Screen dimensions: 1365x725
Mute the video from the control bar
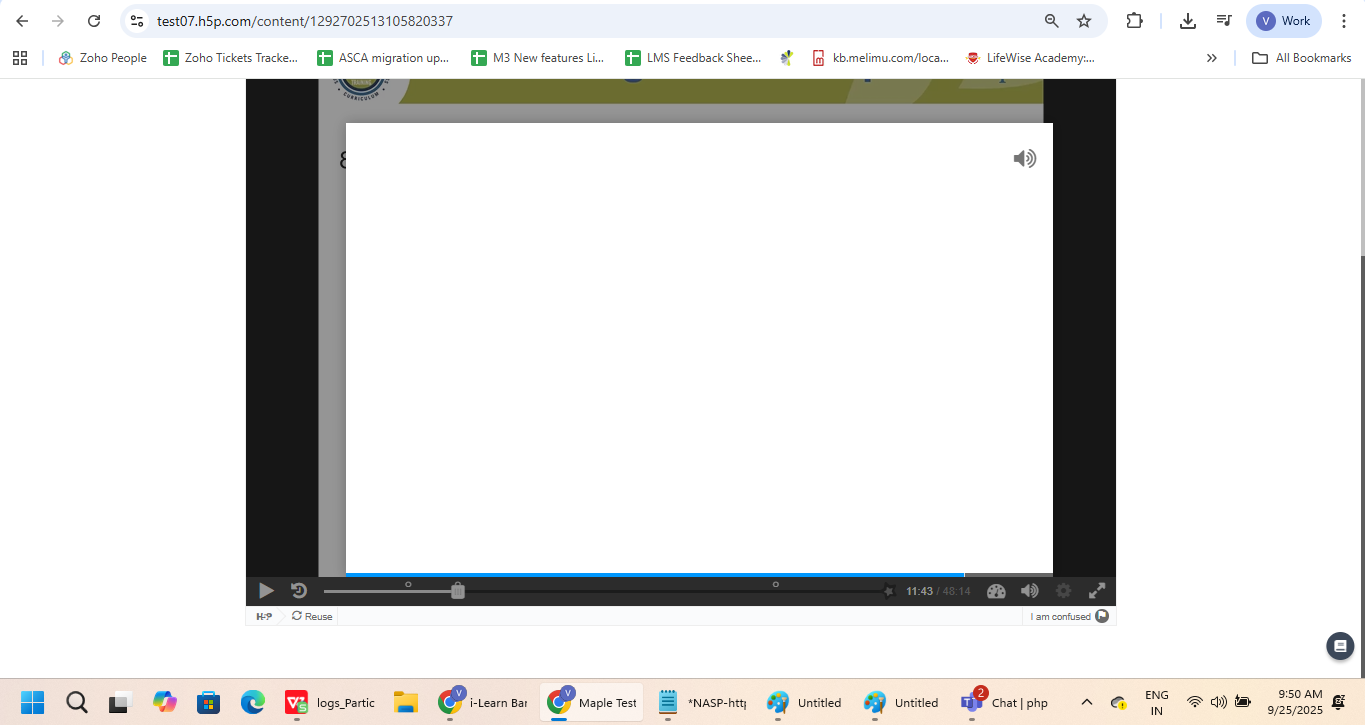pos(1029,591)
